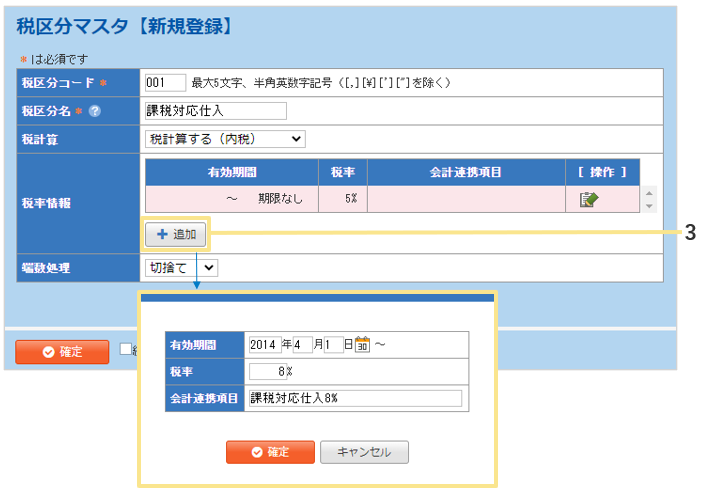Click the help icon beside 税区分名
The image size is (705, 498).
95,111
